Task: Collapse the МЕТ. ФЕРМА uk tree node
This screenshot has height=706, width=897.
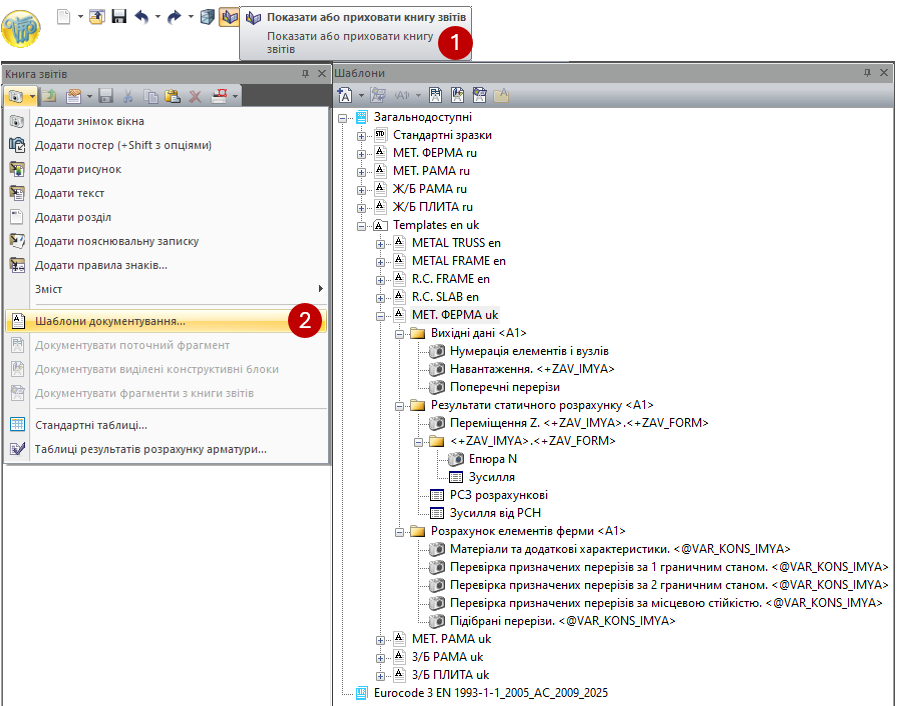Action: 381,315
